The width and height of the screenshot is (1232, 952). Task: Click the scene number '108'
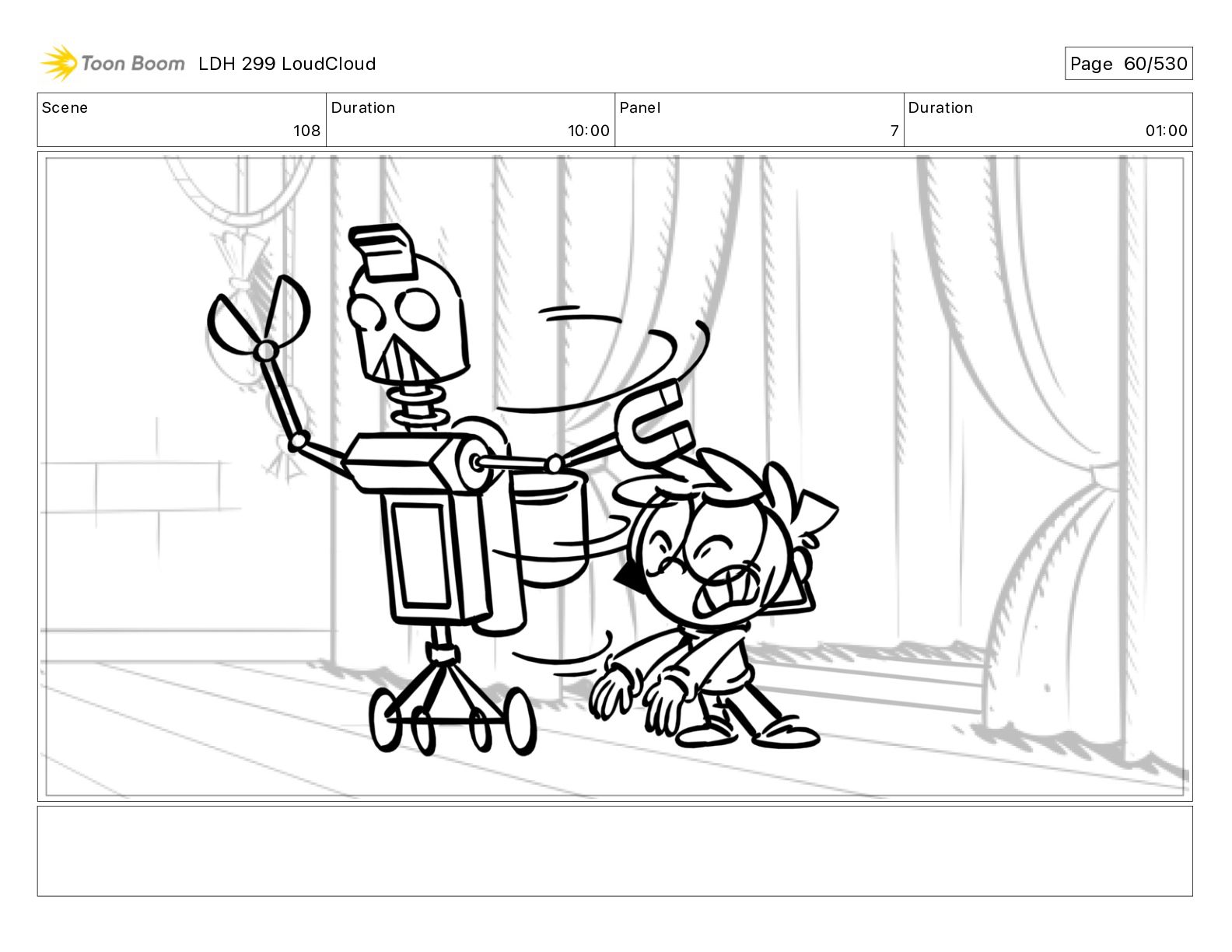(x=306, y=131)
